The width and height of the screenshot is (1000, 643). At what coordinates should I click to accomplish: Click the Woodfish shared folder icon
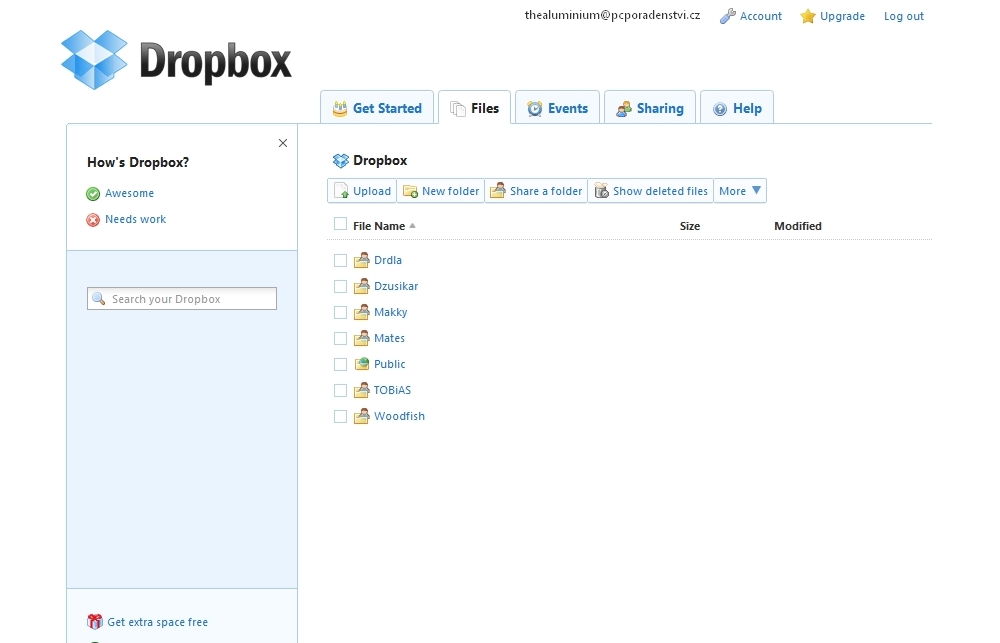pyautogui.click(x=362, y=416)
